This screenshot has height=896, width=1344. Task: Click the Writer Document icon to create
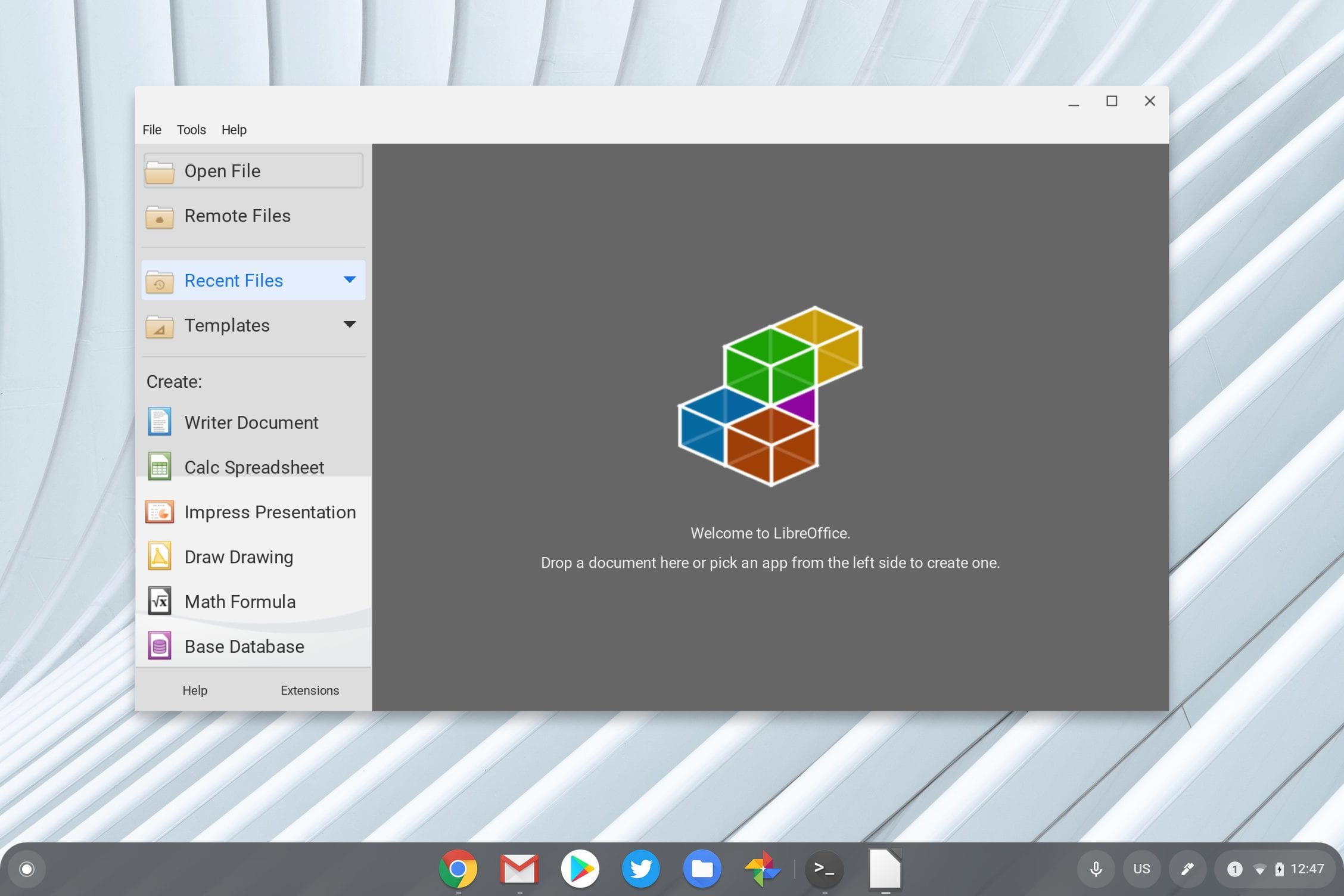point(159,422)
